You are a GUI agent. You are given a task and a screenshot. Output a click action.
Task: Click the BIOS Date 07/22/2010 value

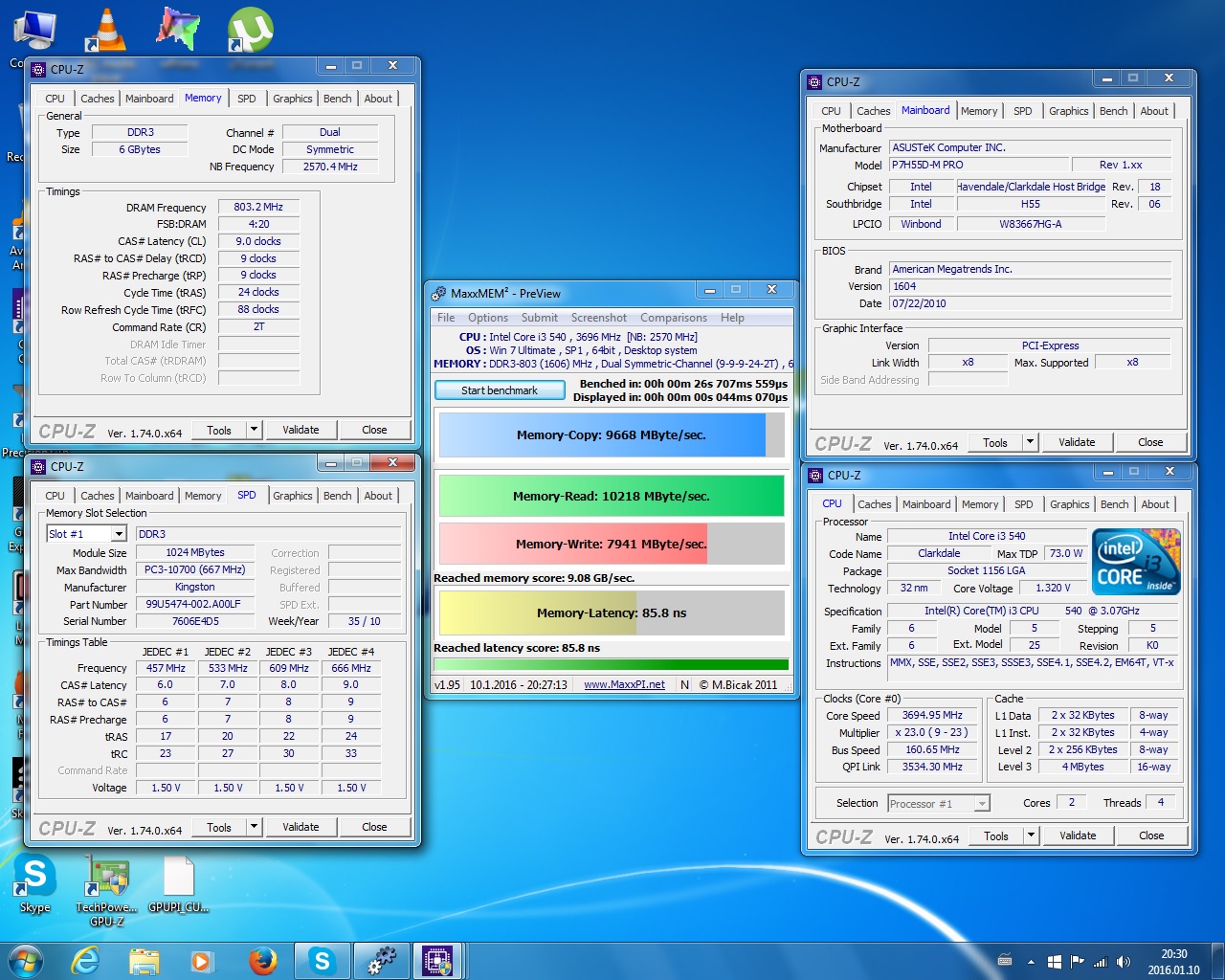1030,303
